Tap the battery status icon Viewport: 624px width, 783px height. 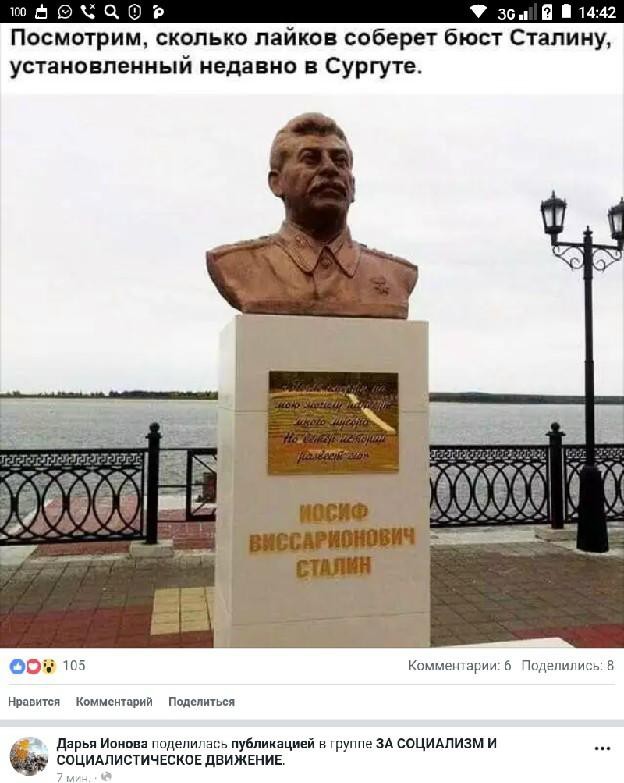(566, 11)
